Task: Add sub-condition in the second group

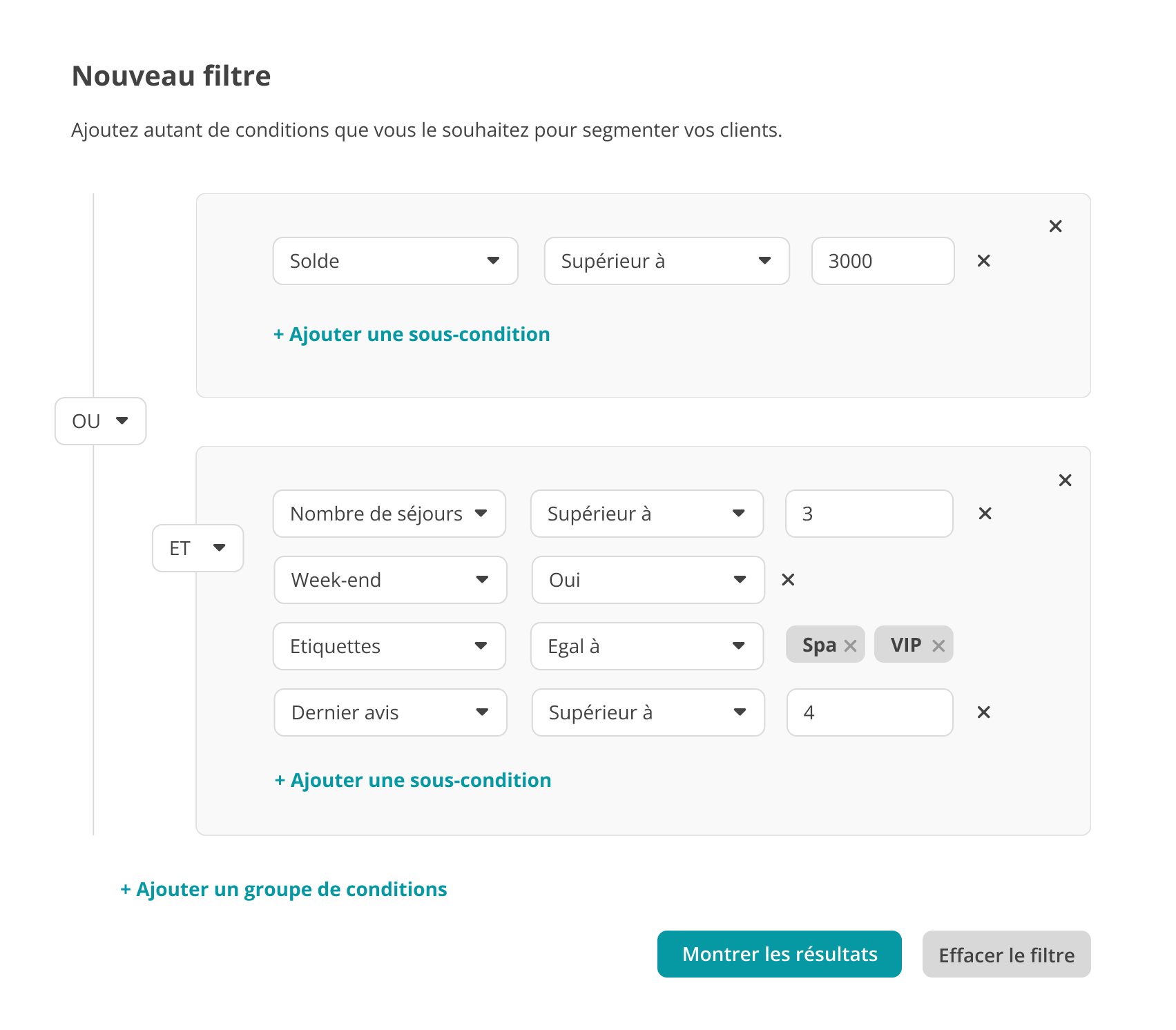Action: pos(414,780)
